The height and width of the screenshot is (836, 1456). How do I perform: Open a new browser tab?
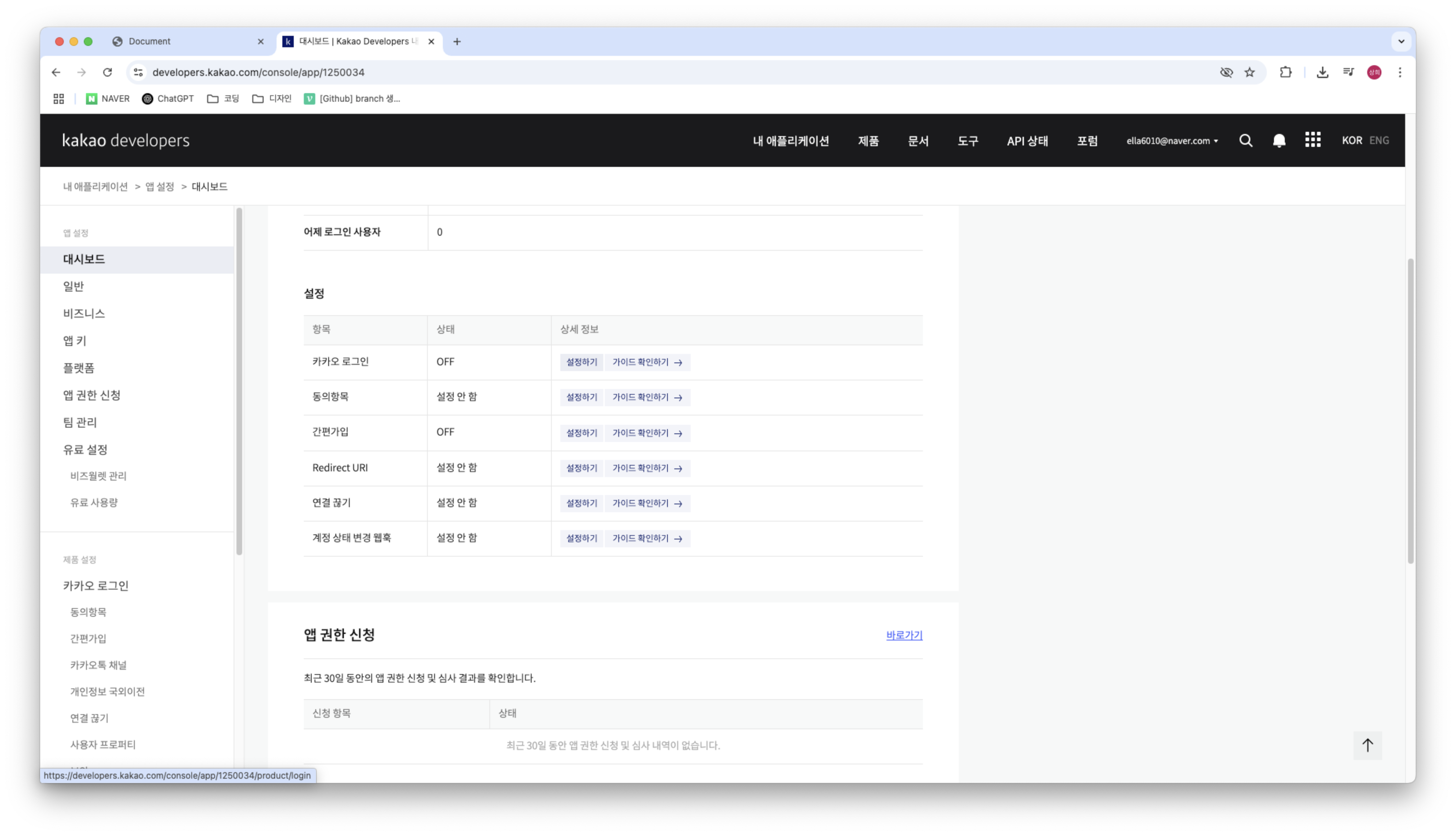[457, 41]
